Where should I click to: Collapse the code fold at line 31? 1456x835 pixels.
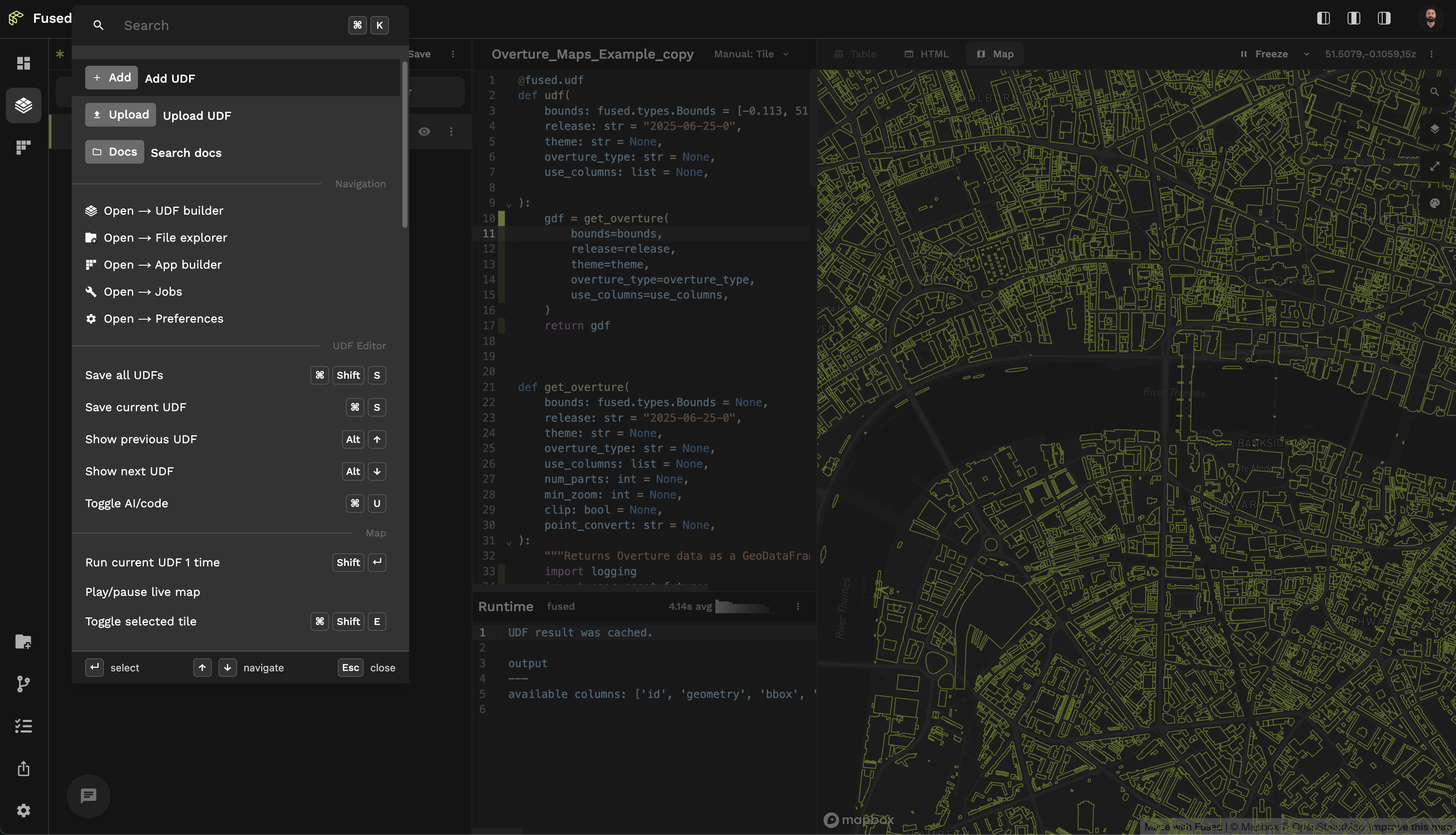pyautogui.click(x=509, y=542)
